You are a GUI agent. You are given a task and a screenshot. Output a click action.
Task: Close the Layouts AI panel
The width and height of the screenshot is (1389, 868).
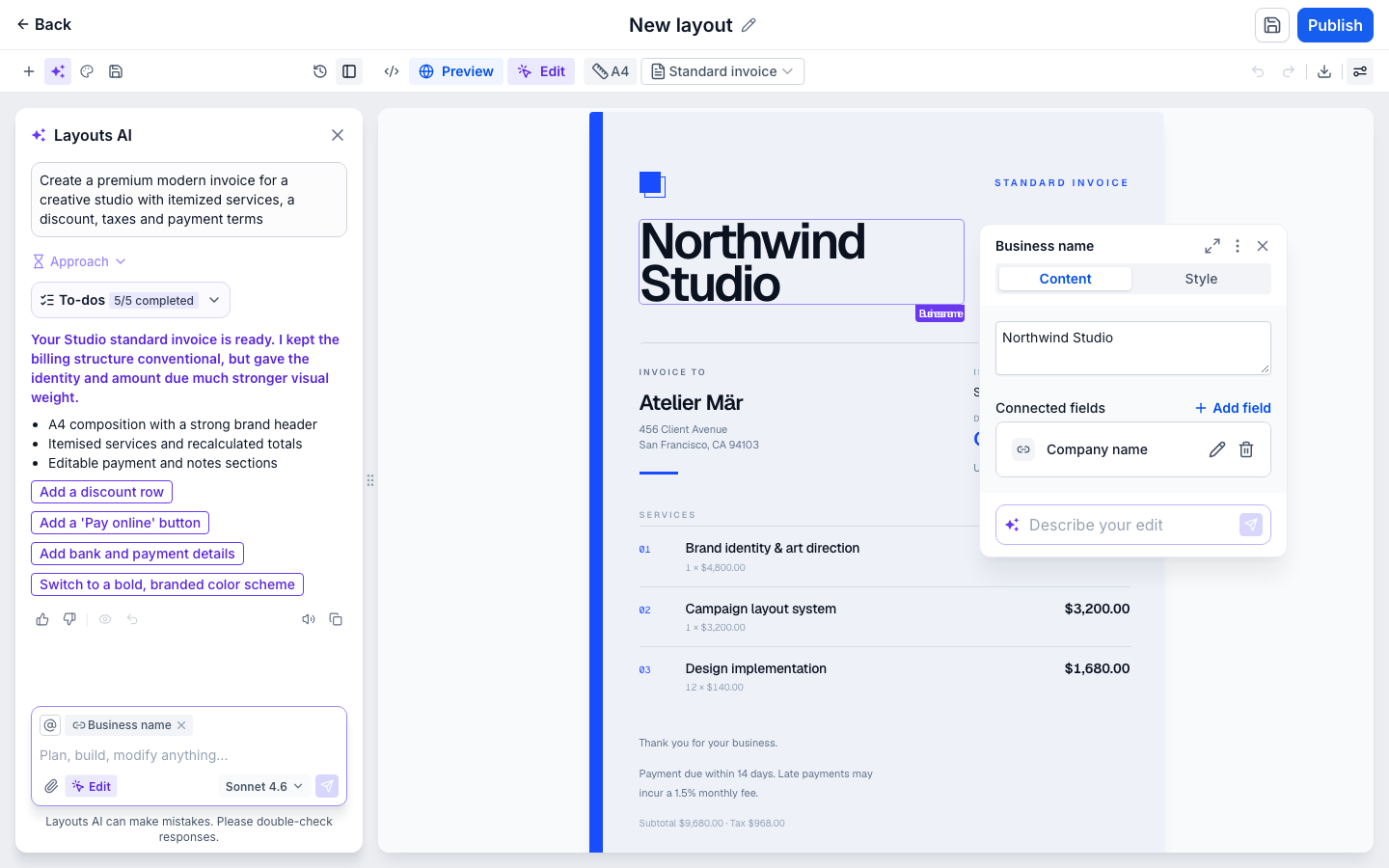(338, 135)
